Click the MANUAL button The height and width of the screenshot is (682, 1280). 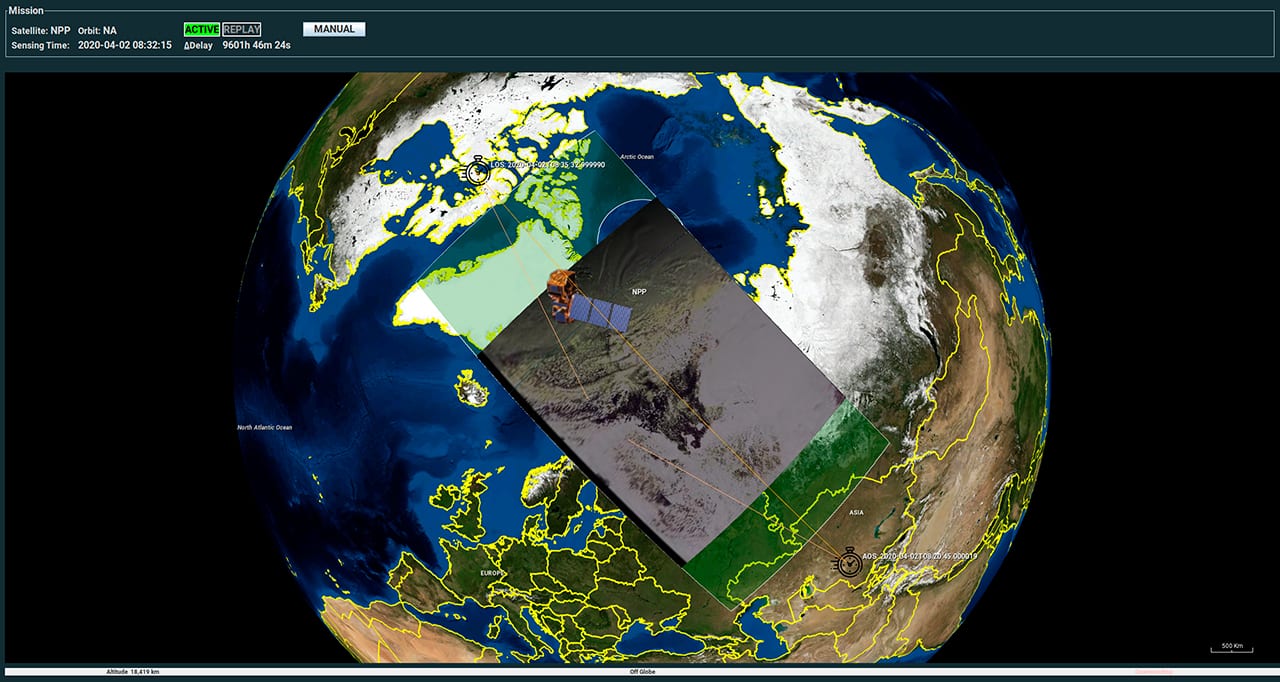(334, 30)
